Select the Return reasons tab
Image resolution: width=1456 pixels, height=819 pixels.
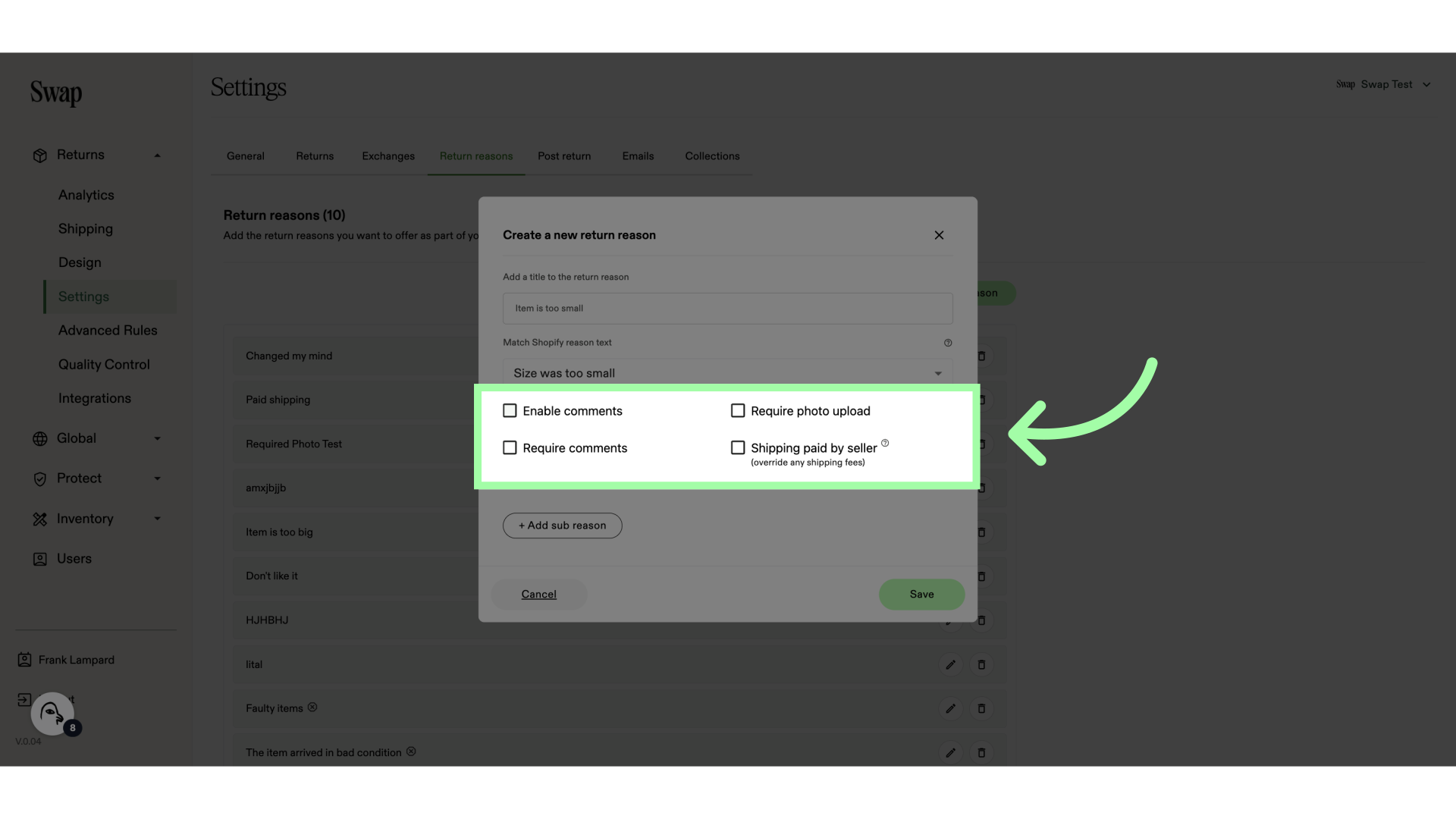(476, 156)
